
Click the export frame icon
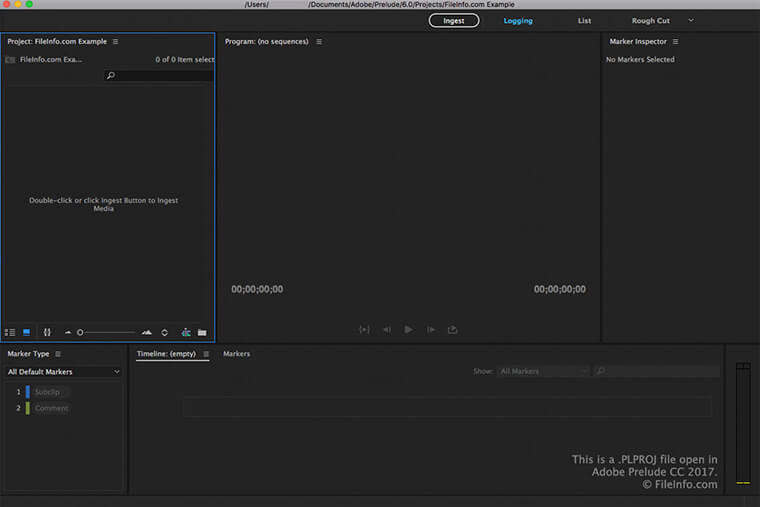pos(452,329)
